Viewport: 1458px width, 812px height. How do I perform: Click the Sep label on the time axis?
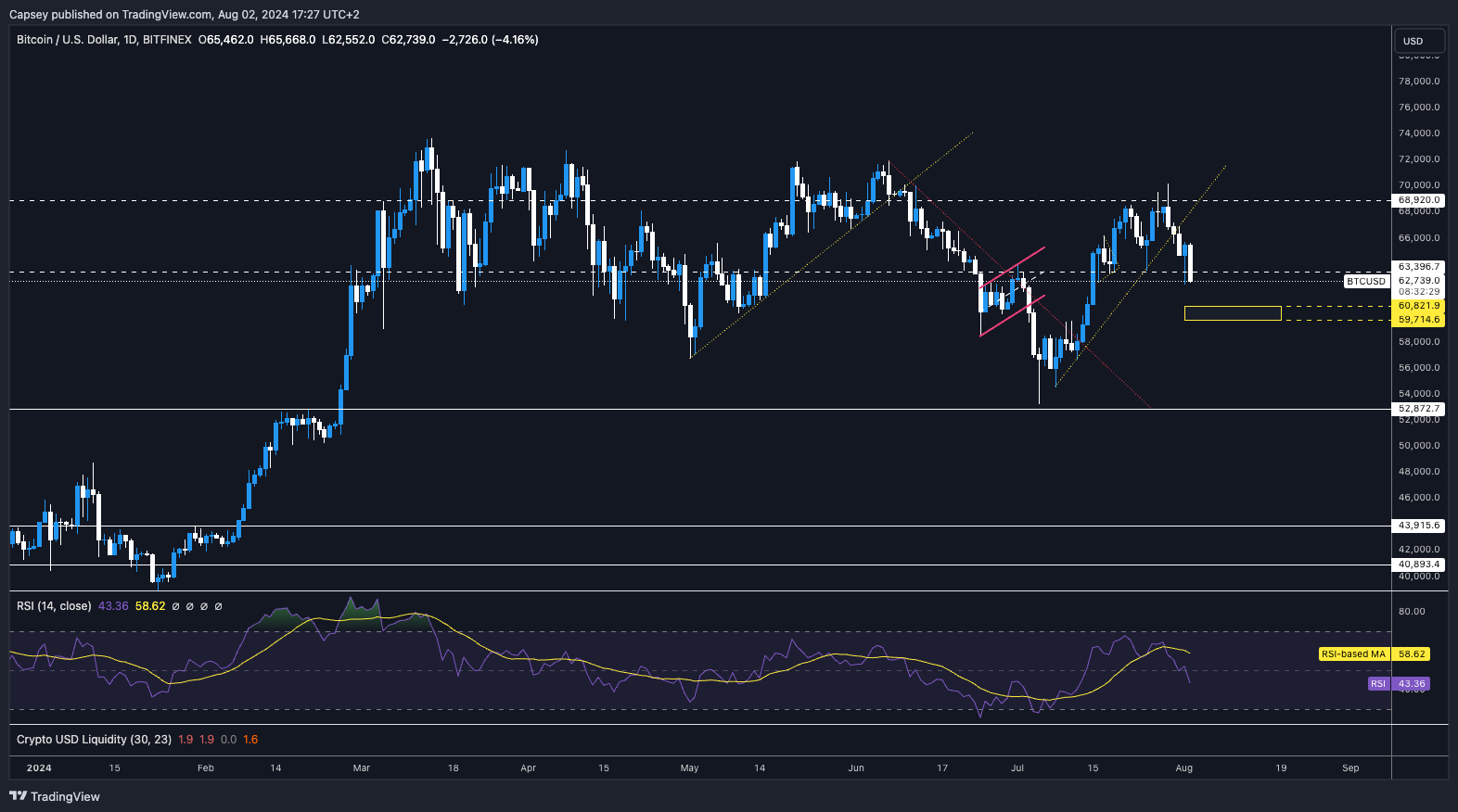1350,768
